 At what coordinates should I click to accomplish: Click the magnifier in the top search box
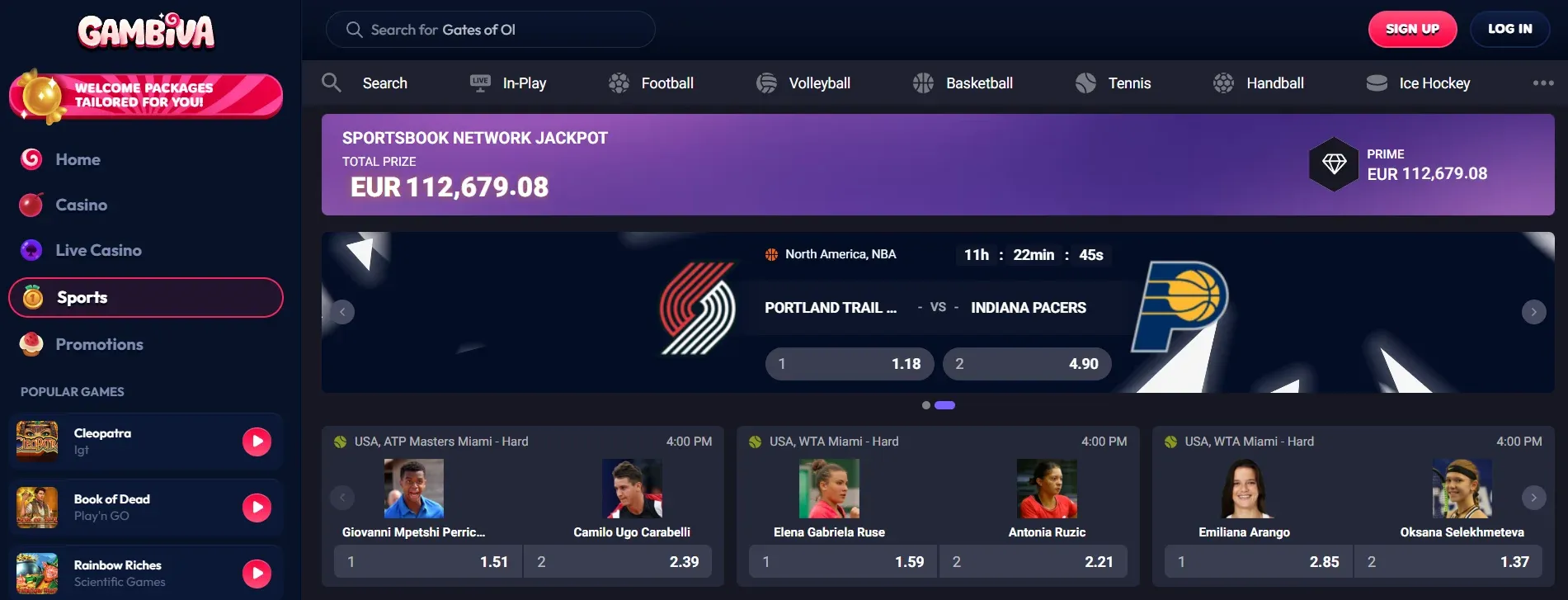coord(354,30)
